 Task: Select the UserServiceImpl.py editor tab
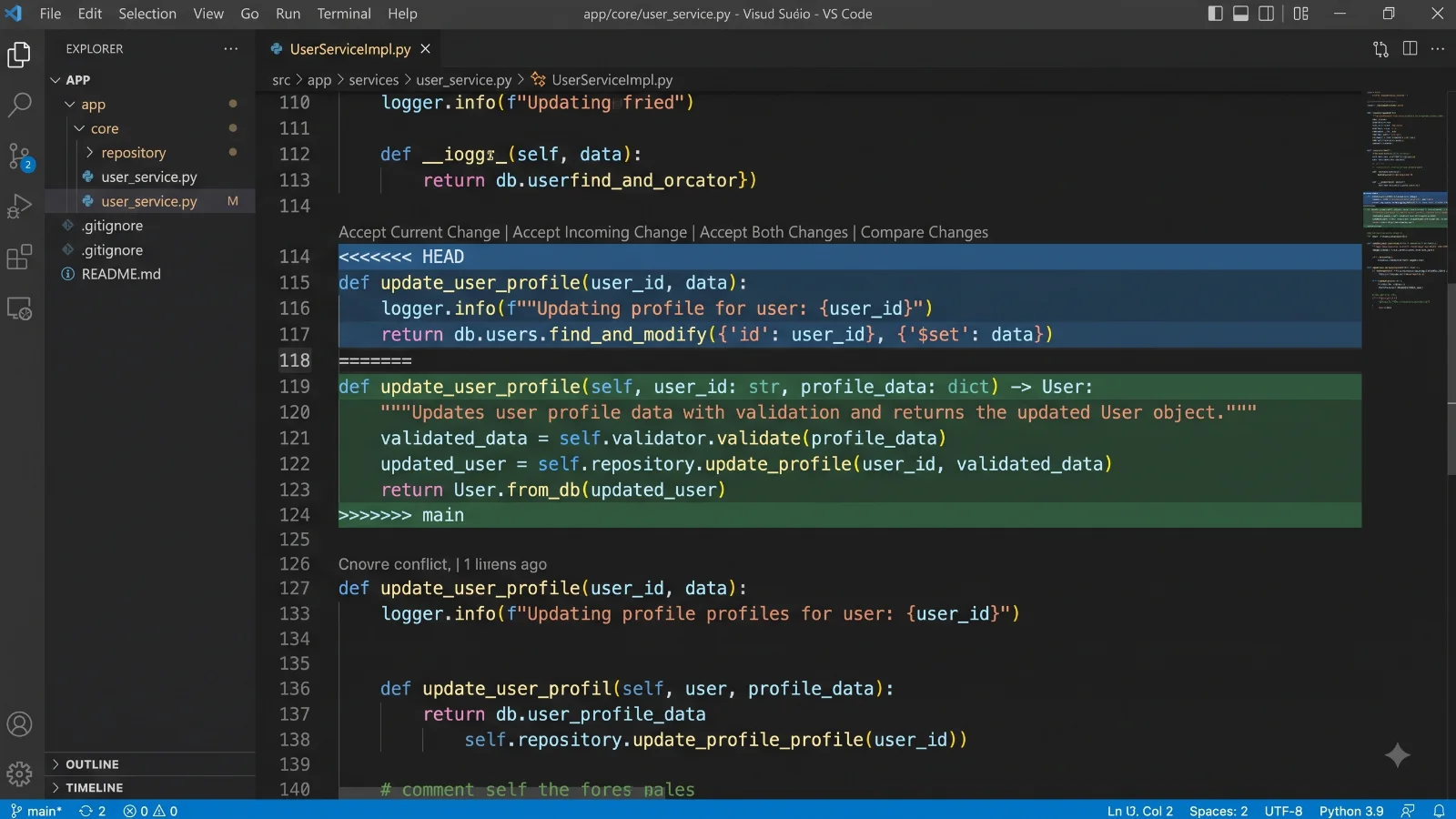pos(350,49)
